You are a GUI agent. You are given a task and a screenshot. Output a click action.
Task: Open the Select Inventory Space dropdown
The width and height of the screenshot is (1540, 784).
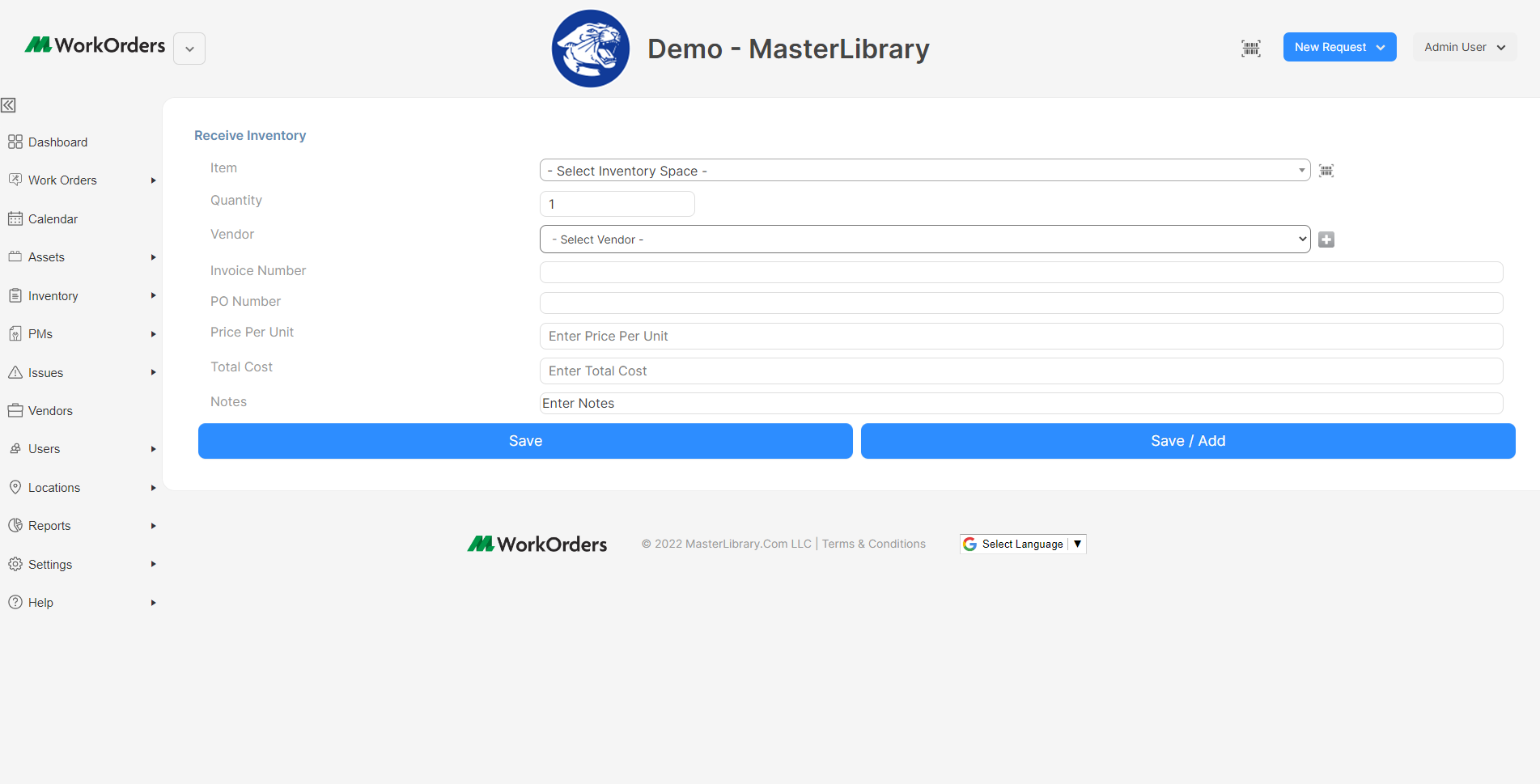click(x=924, y=170)
